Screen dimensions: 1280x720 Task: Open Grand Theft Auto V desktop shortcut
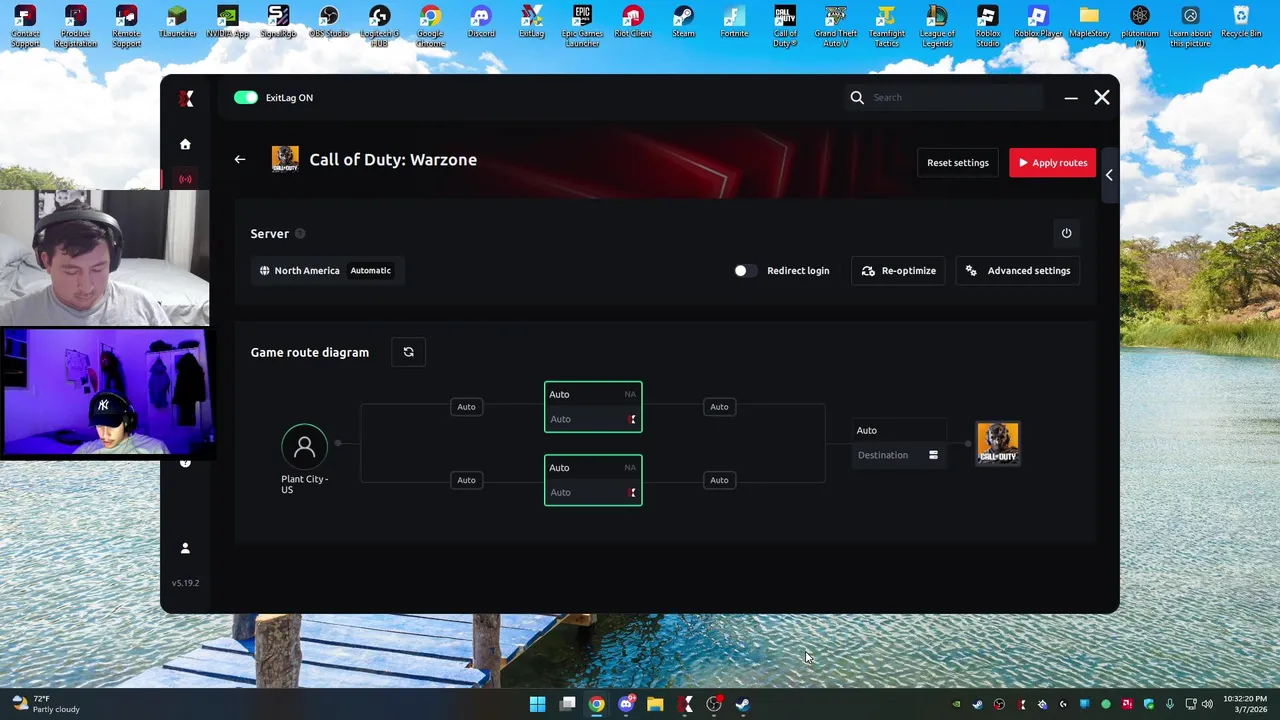(835, 26)
